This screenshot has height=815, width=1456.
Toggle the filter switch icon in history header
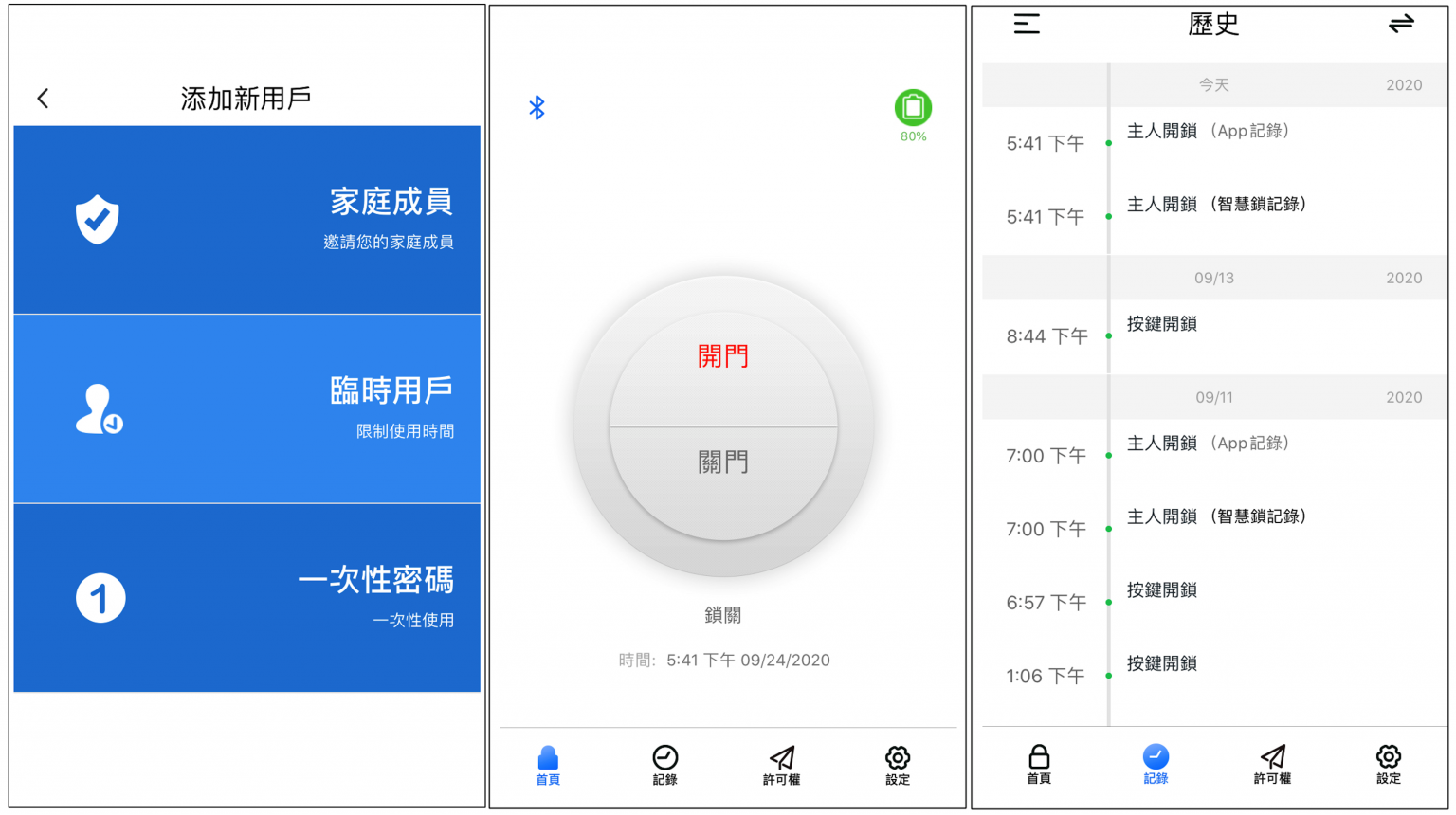click(x=1402, y=24)
